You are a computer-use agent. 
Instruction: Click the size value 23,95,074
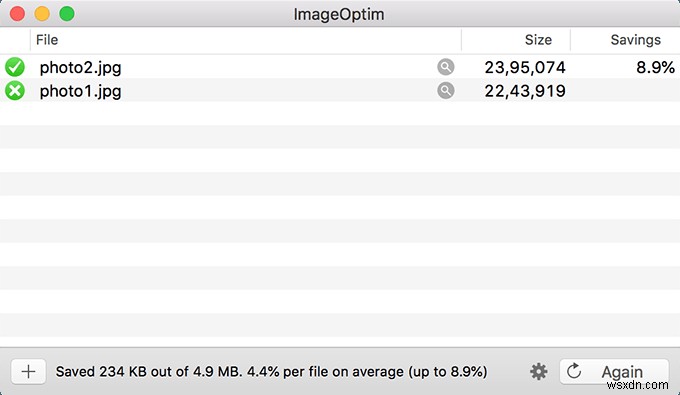(x=525, y=68)
